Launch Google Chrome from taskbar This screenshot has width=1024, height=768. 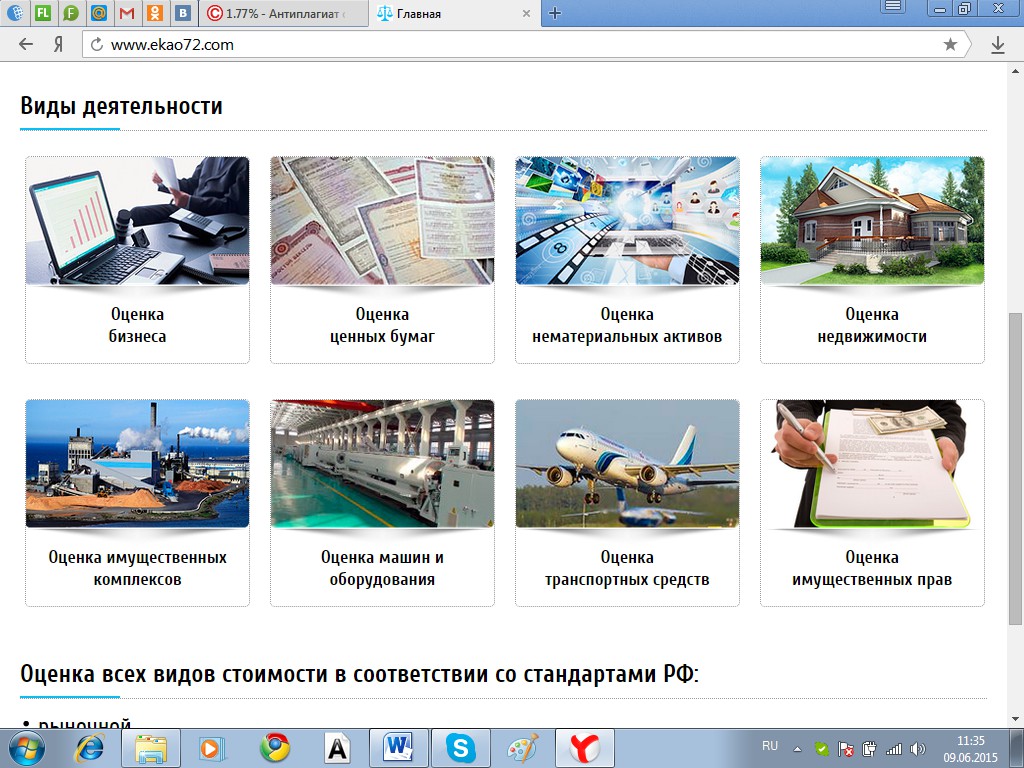[x=275, y=748]
